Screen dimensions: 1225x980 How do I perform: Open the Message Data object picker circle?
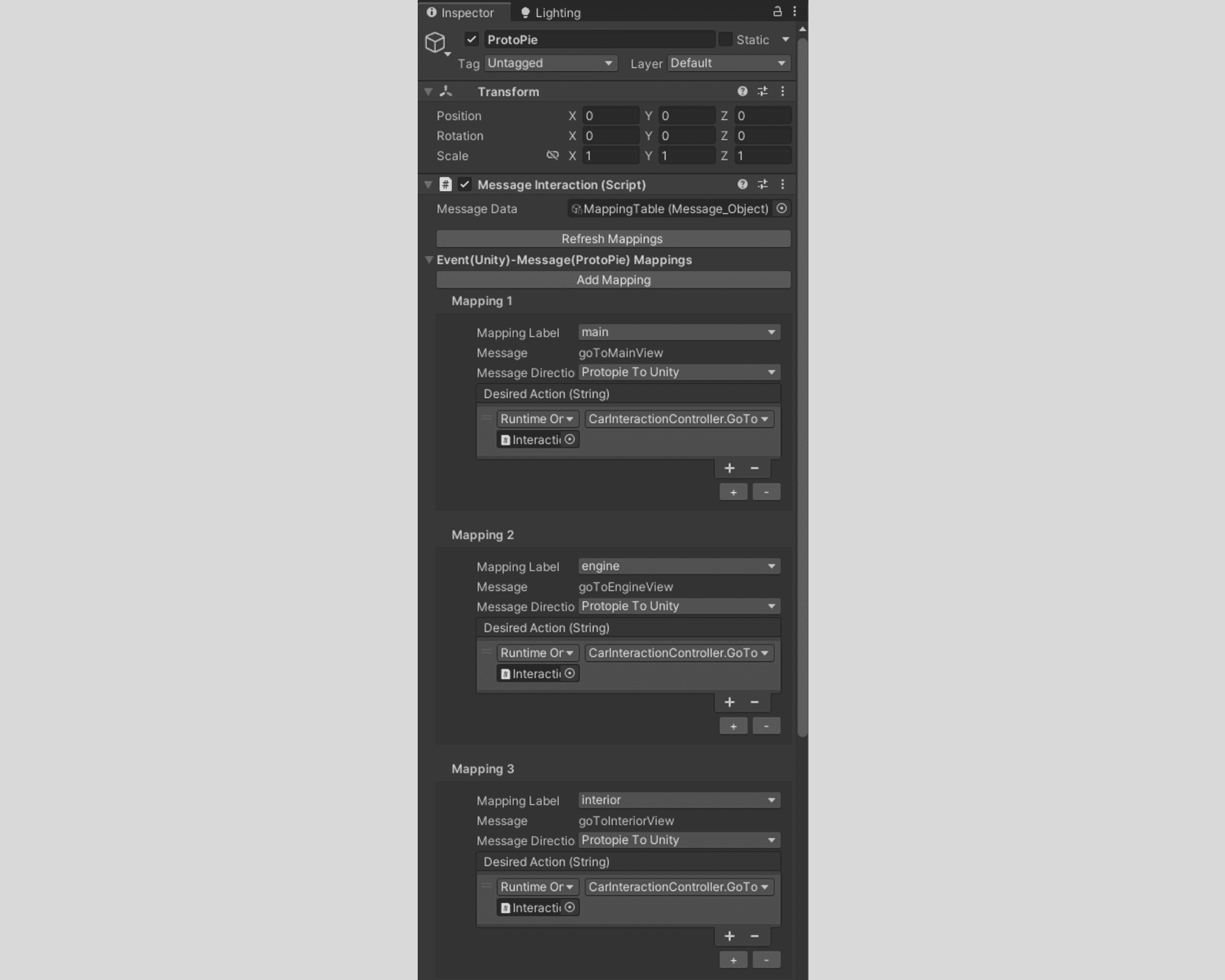[x=782, y=209]
